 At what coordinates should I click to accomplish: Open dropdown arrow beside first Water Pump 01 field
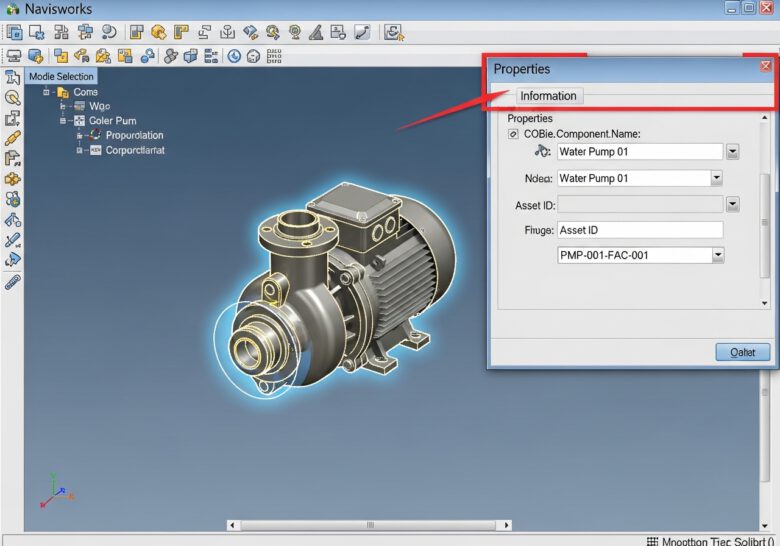[x=732, y=152]
